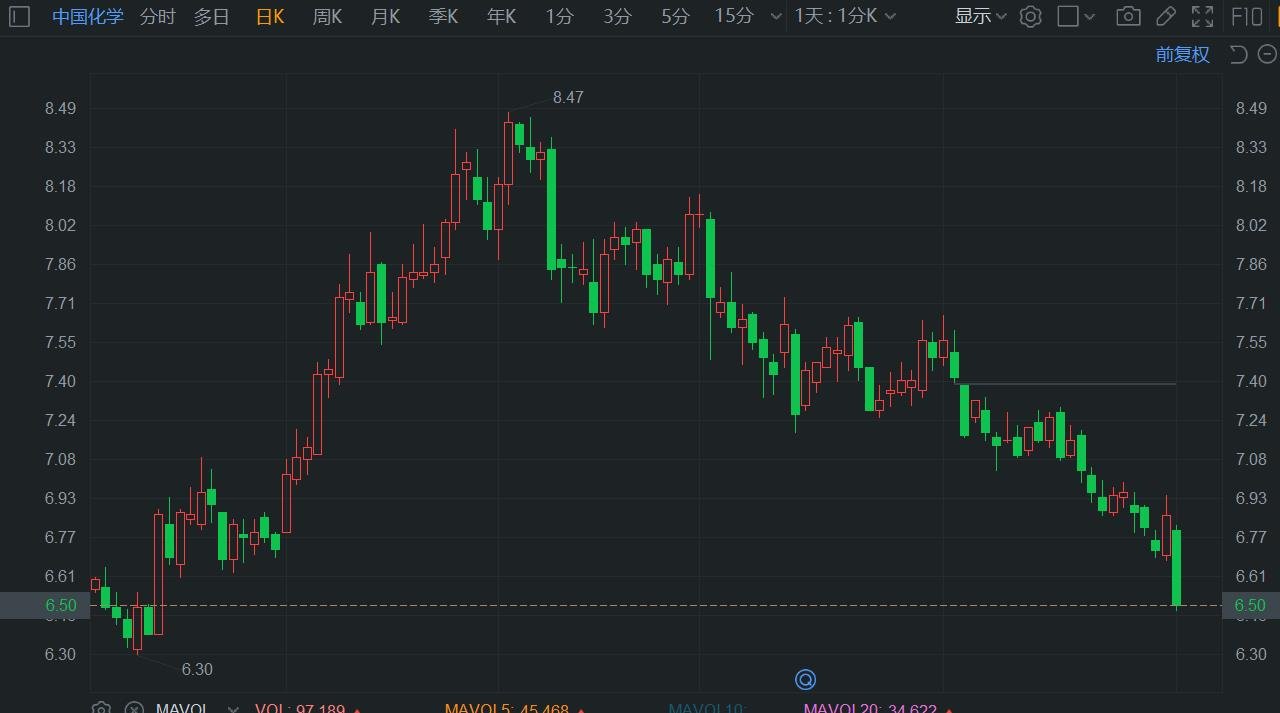Close the MAVOL indicator with X icon
Image resolution: width=1280 pixels, height=713 pixels.
tap(134, 709)
